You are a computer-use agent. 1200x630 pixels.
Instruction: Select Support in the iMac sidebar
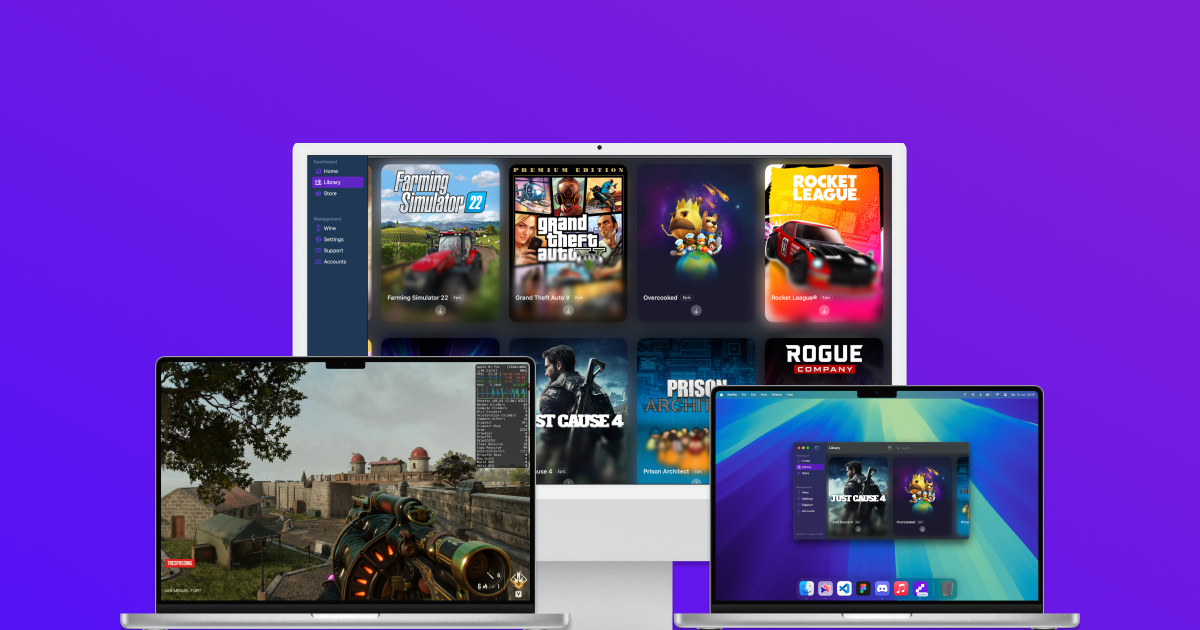[333, 250]
